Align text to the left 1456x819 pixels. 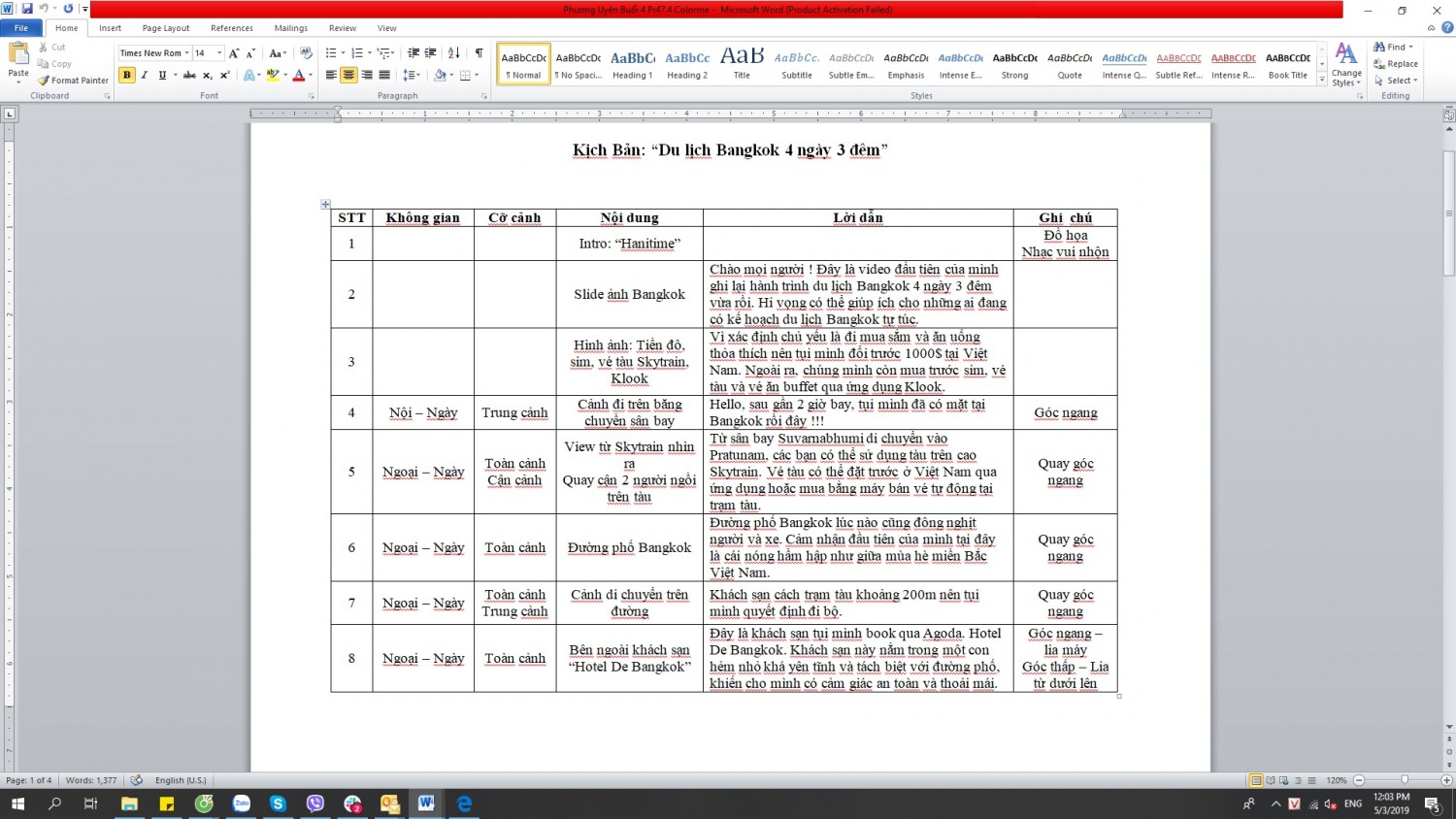pos(331,75)
